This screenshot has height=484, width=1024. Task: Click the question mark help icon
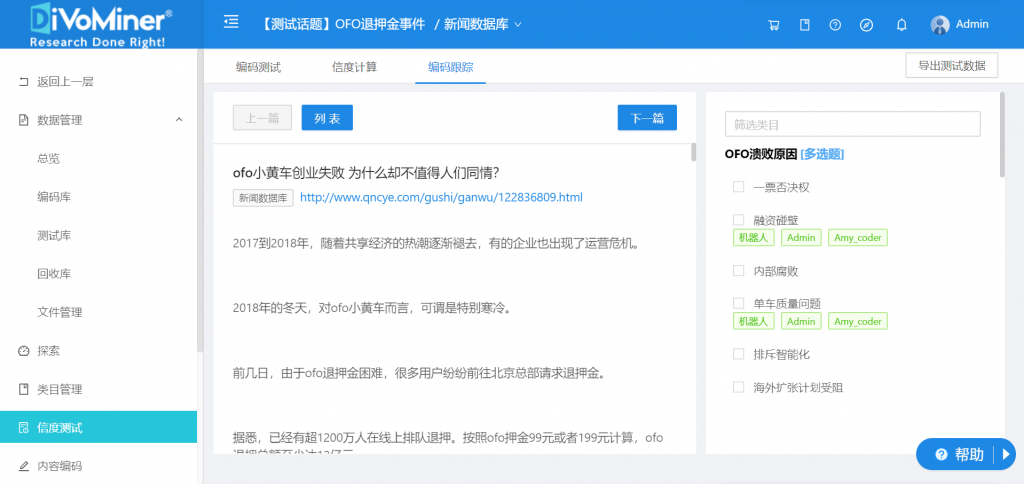tap(835, 25)
